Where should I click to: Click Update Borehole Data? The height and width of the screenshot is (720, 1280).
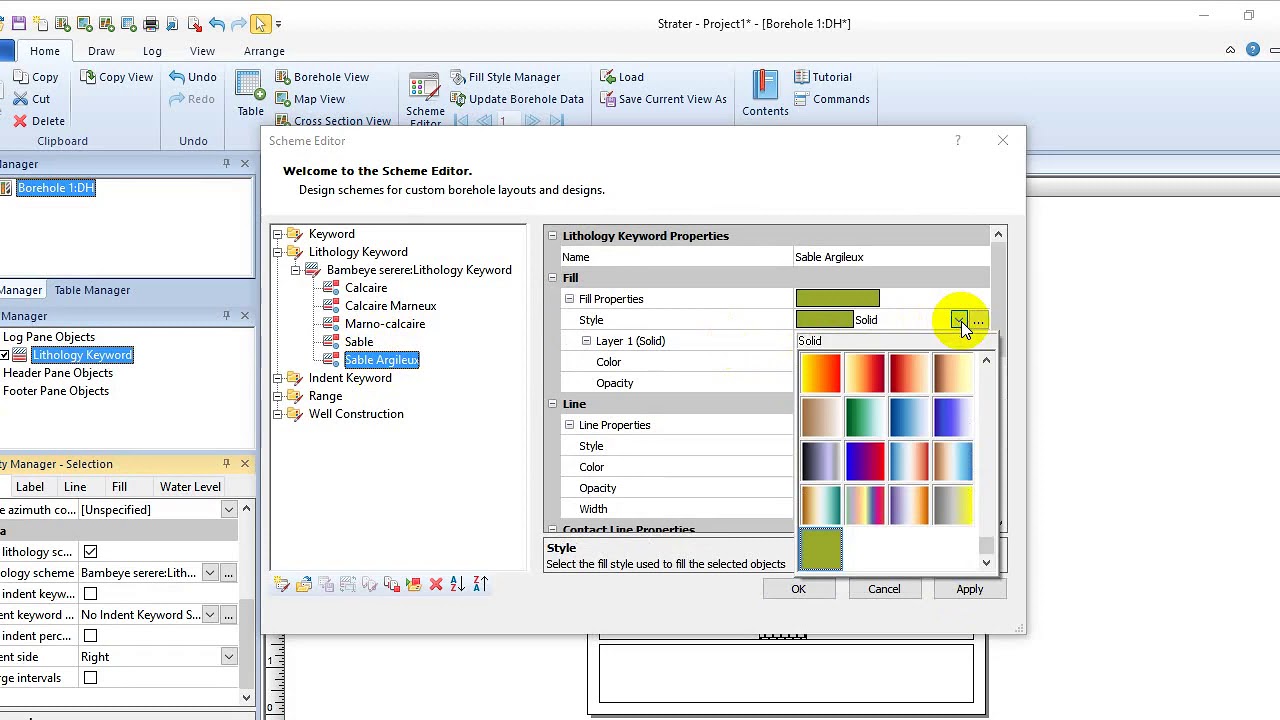coord(516,99)
